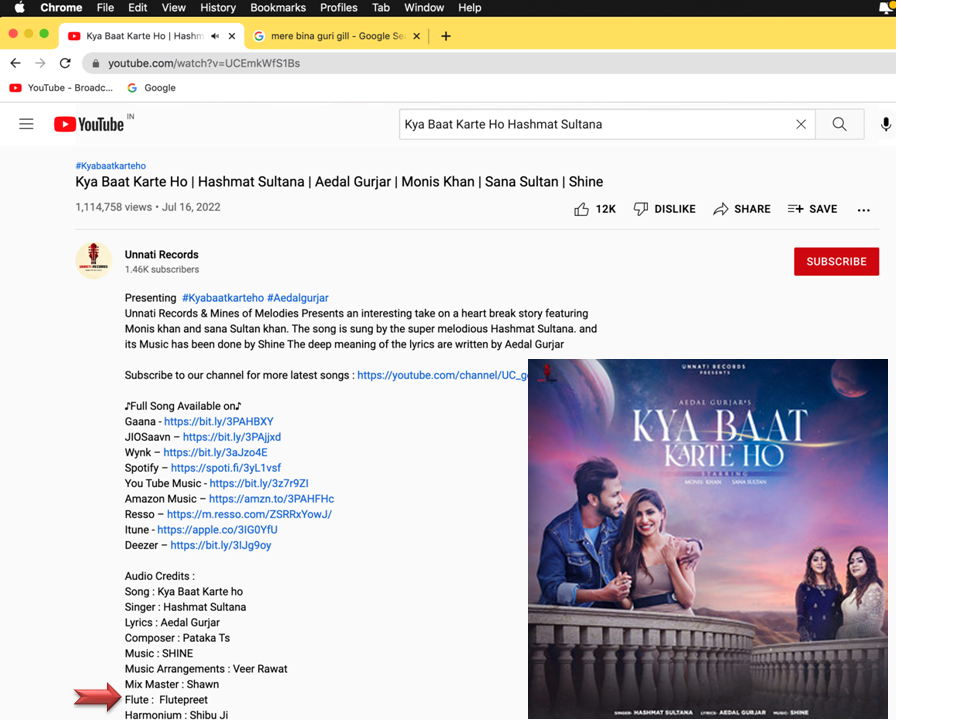960x720 pixels.
Task: Open the YouTube hamburger guide menu
Action: coord(26,124)
